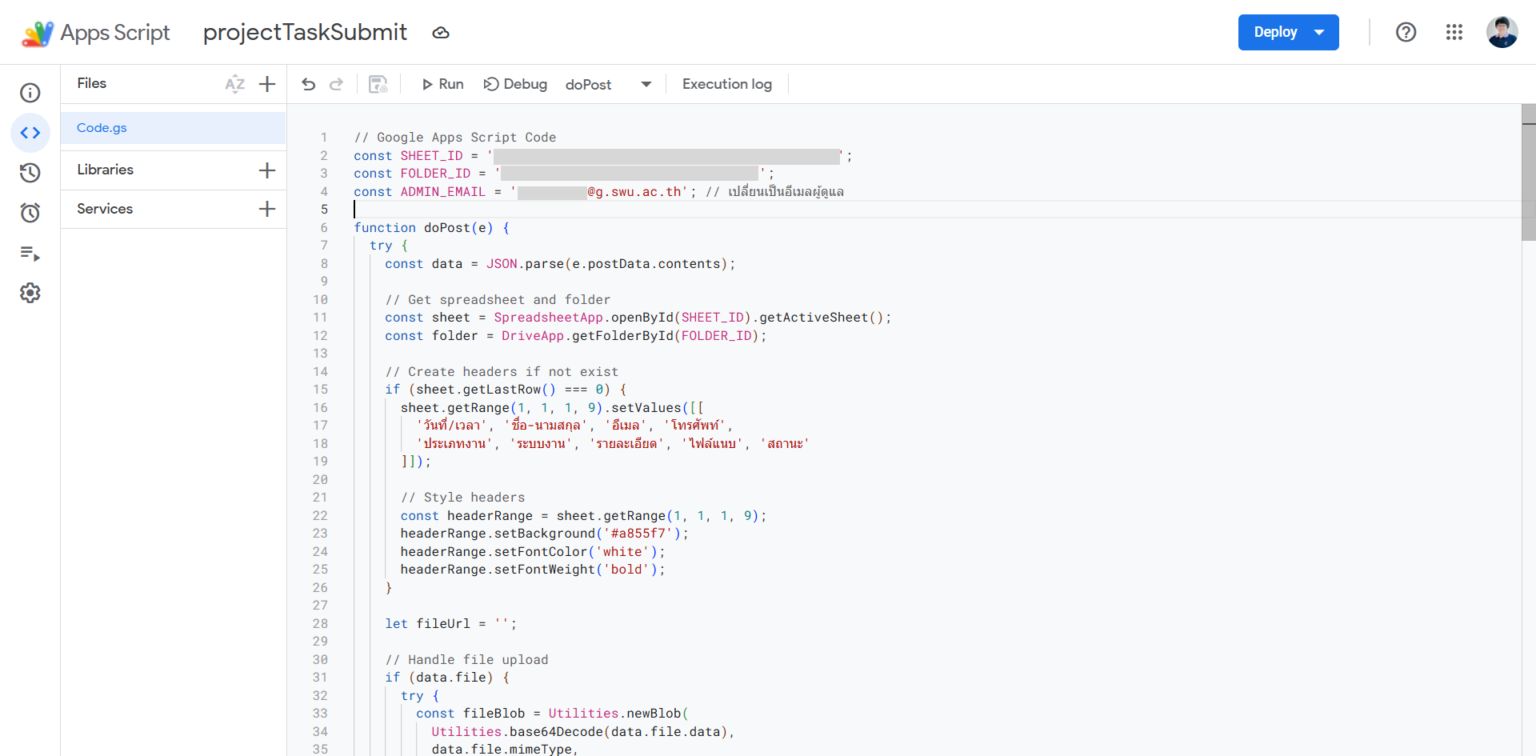Open the Triggers alarm clock icon
The width and height of the screenshot is (1536, 756).
click(x=30, y=212)
